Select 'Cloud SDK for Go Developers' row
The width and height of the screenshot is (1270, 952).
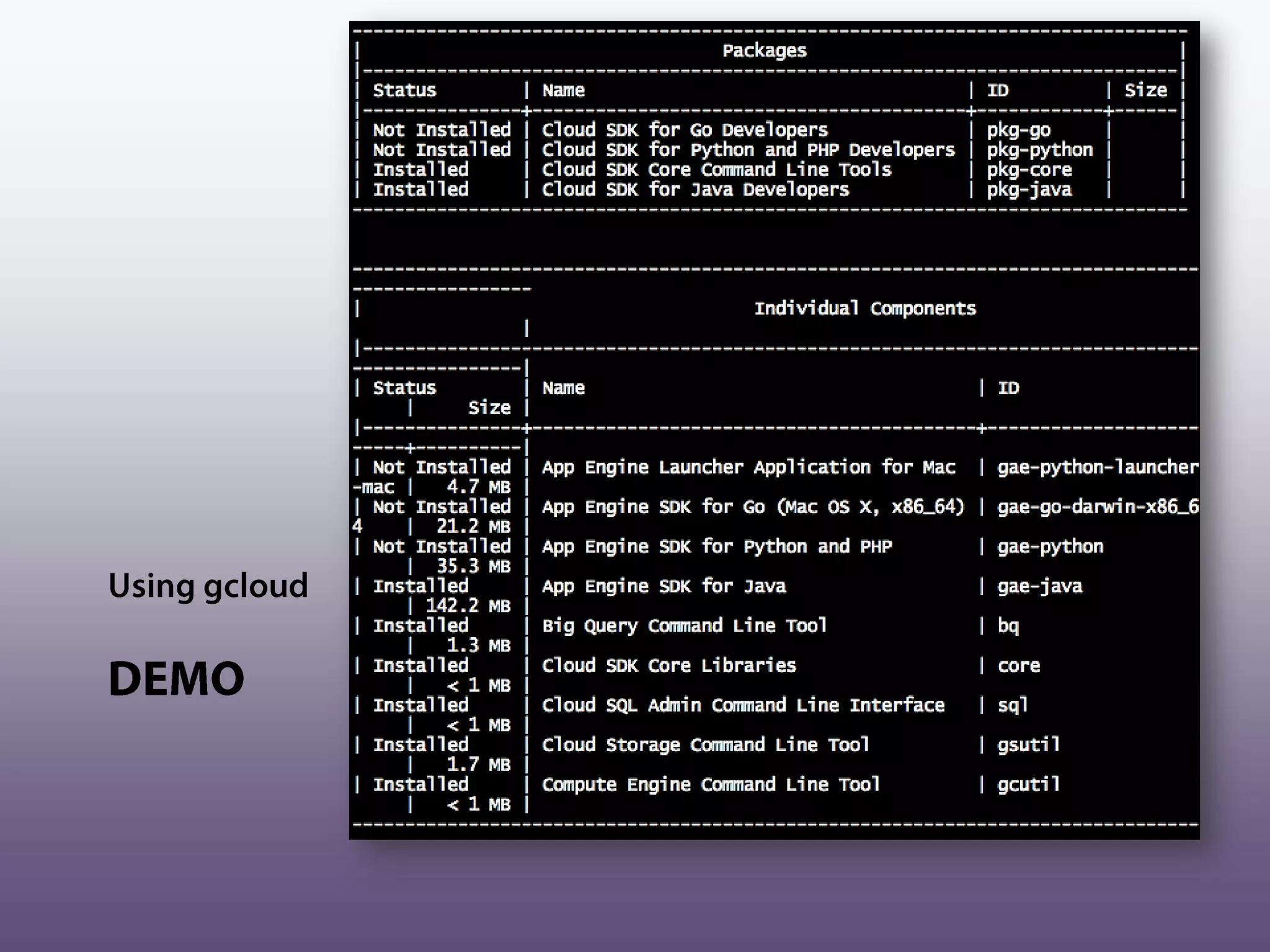685,130
